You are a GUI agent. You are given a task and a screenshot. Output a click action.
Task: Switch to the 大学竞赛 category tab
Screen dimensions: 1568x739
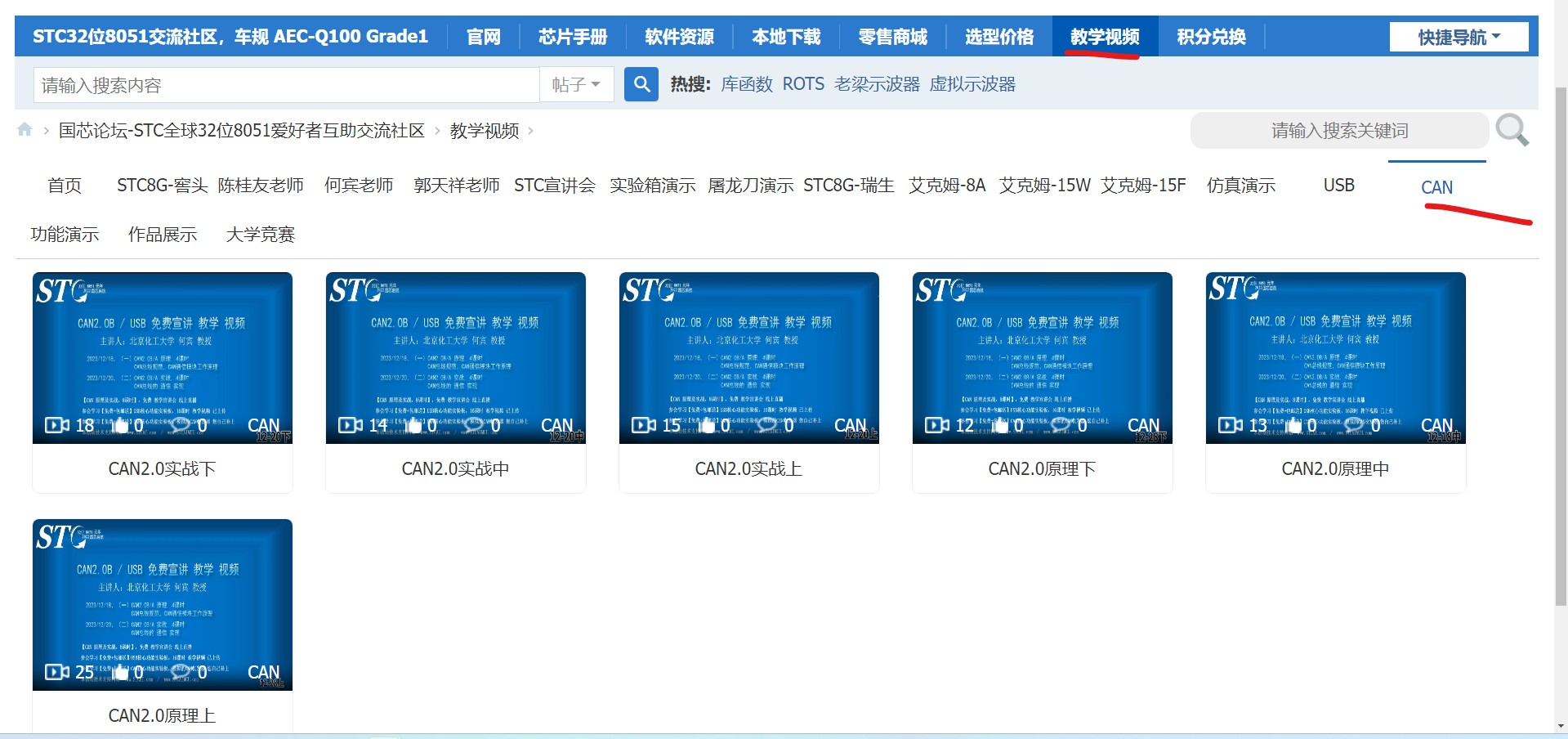tap(261, 235)
